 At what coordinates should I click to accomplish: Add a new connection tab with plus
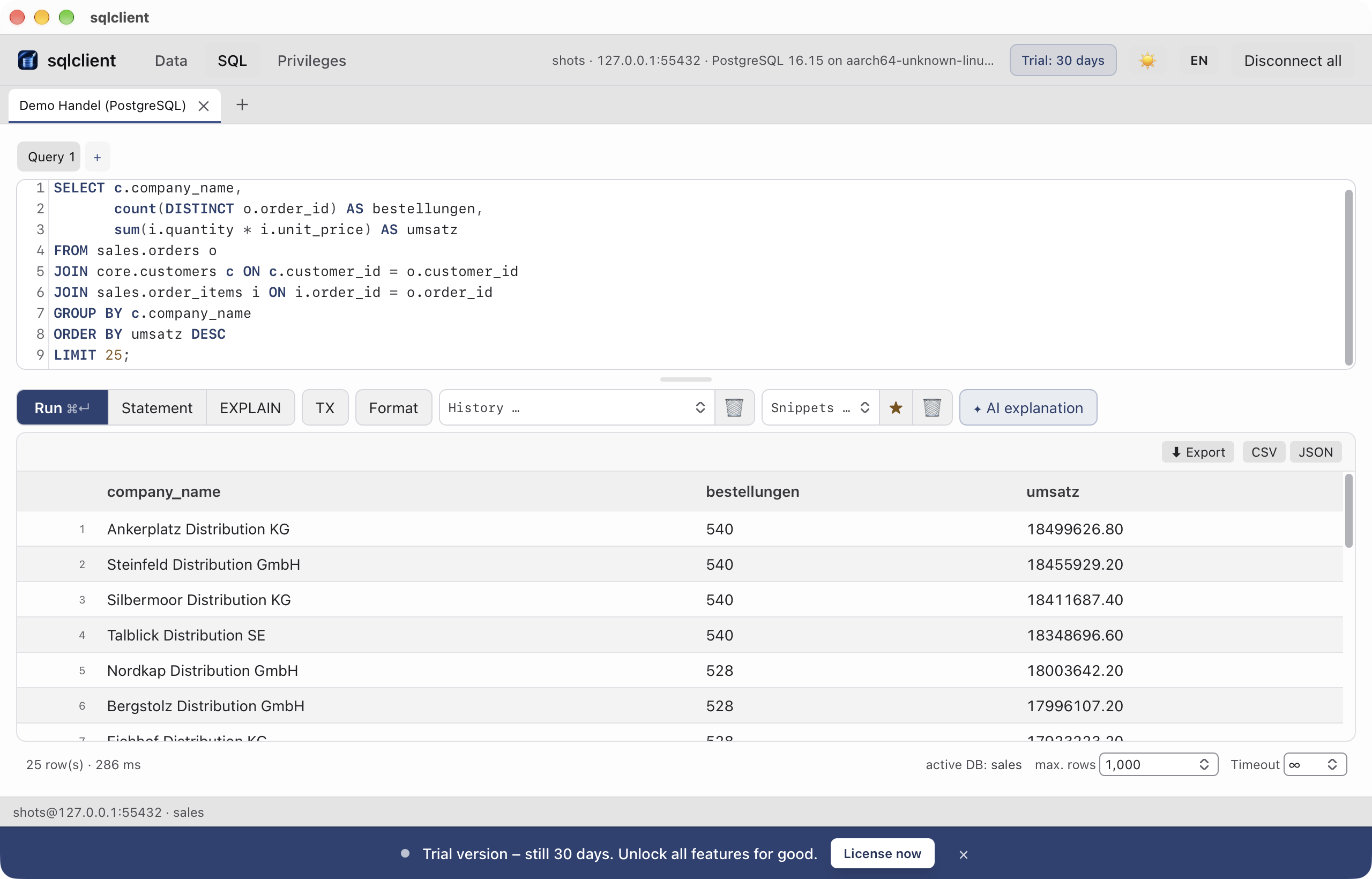point(242,105)
